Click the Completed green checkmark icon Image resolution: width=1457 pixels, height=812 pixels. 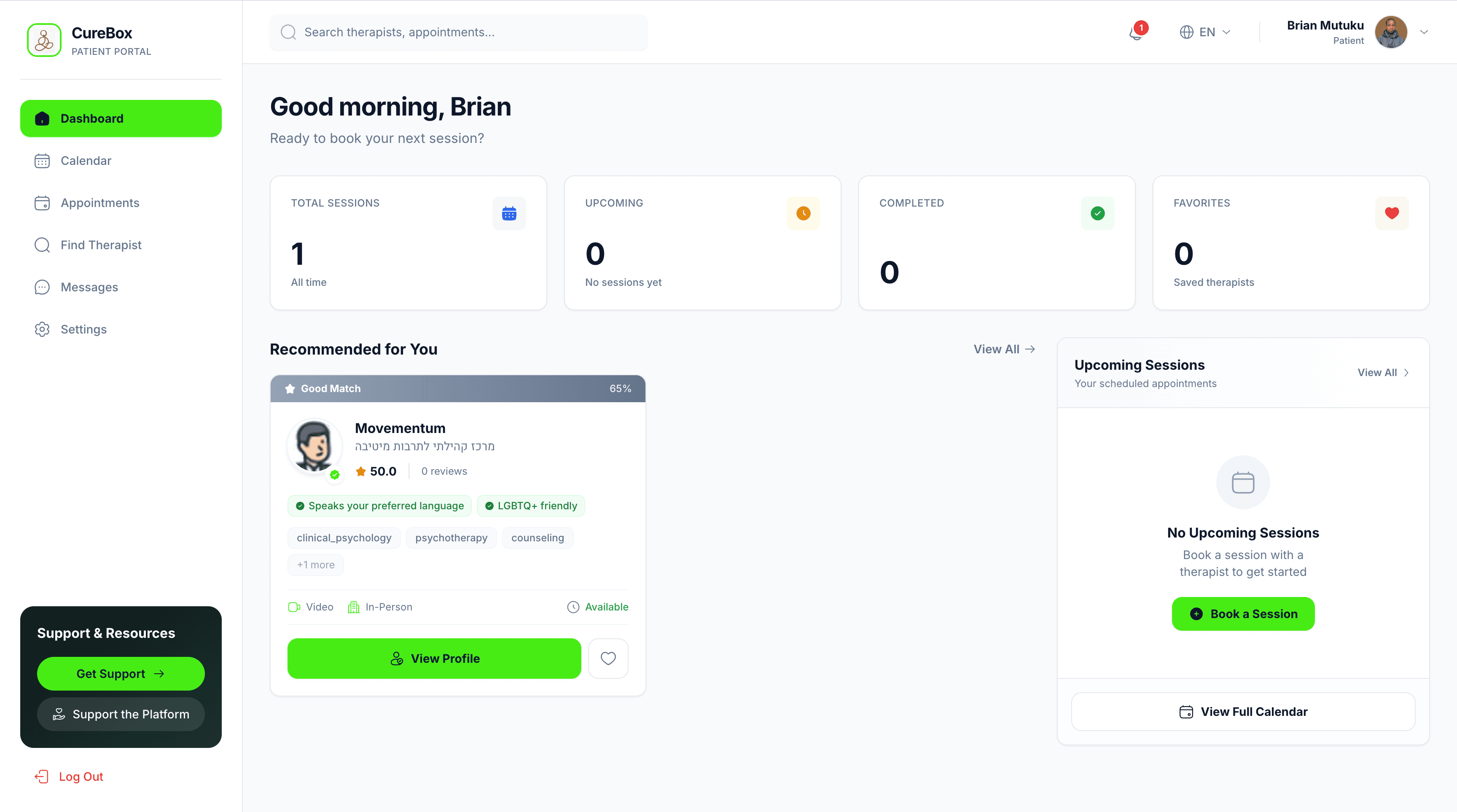pyautogui.click(x=1097, y=213)
